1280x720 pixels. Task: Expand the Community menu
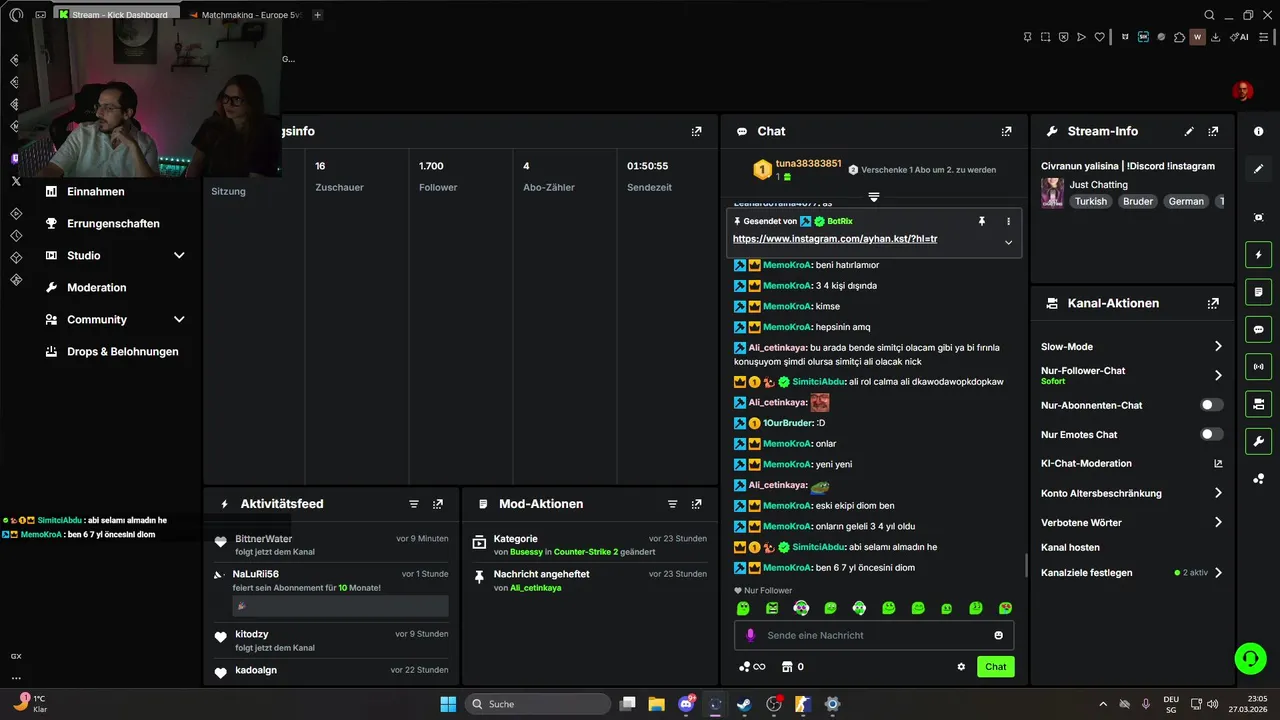pyautogui.click(x=179, y=320)
